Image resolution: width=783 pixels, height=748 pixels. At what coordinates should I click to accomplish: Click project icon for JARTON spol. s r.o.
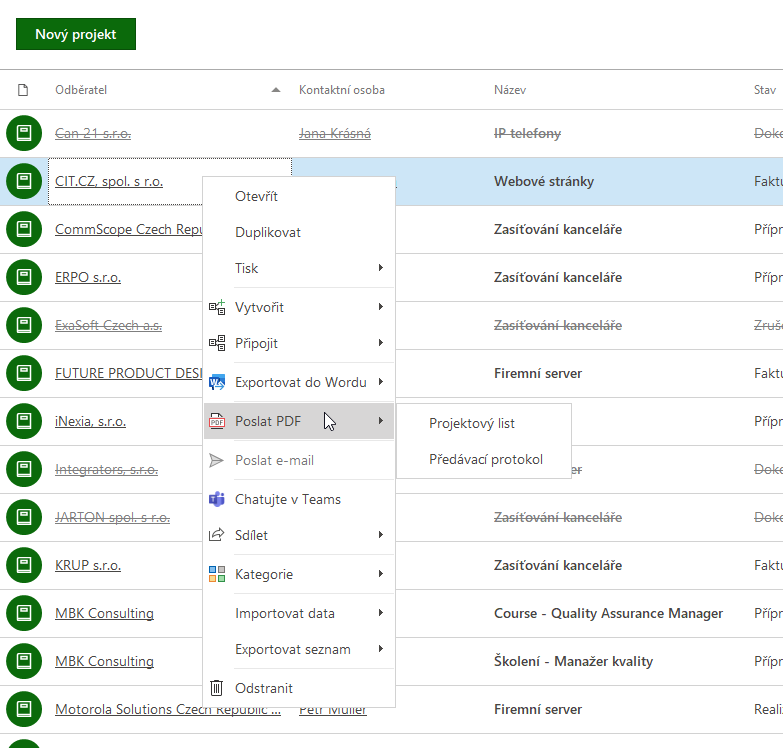coord(24,517)
